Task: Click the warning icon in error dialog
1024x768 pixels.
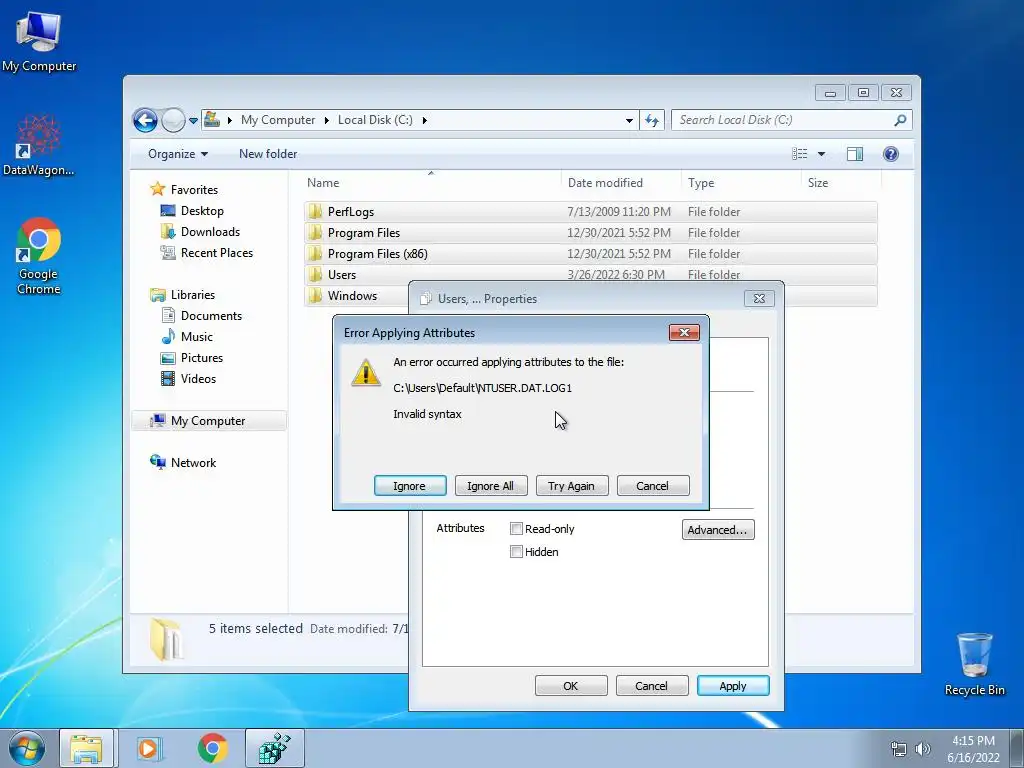Action: click(366, 373)
